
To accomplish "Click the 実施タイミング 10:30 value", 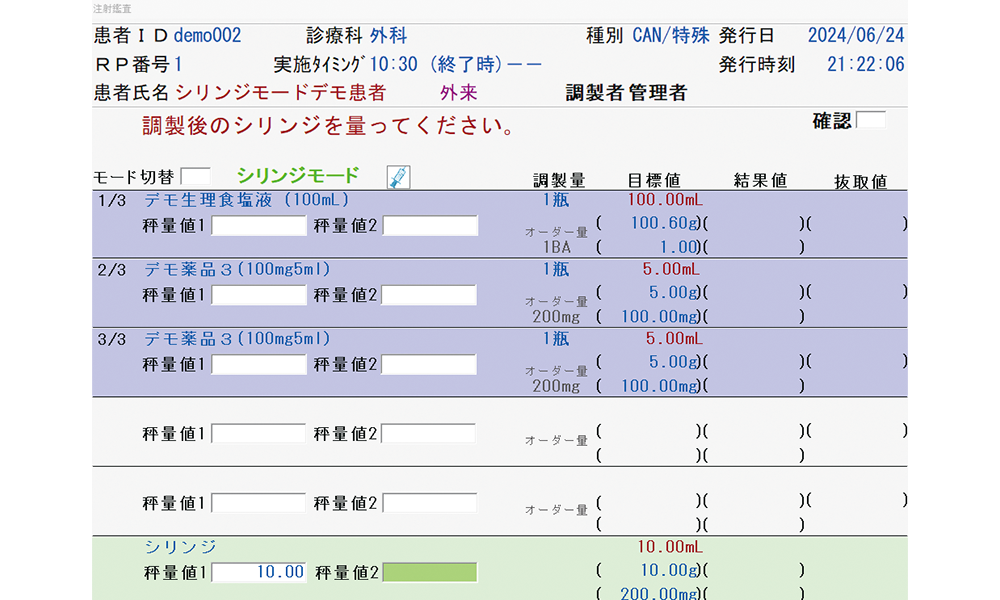I will (393, 64).
